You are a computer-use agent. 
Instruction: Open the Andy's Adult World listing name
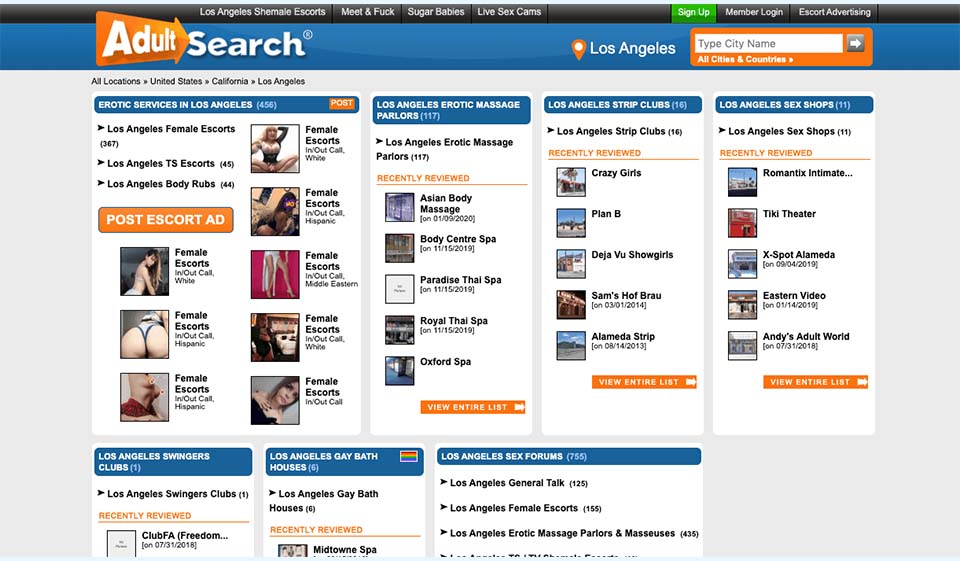(806, 336)
